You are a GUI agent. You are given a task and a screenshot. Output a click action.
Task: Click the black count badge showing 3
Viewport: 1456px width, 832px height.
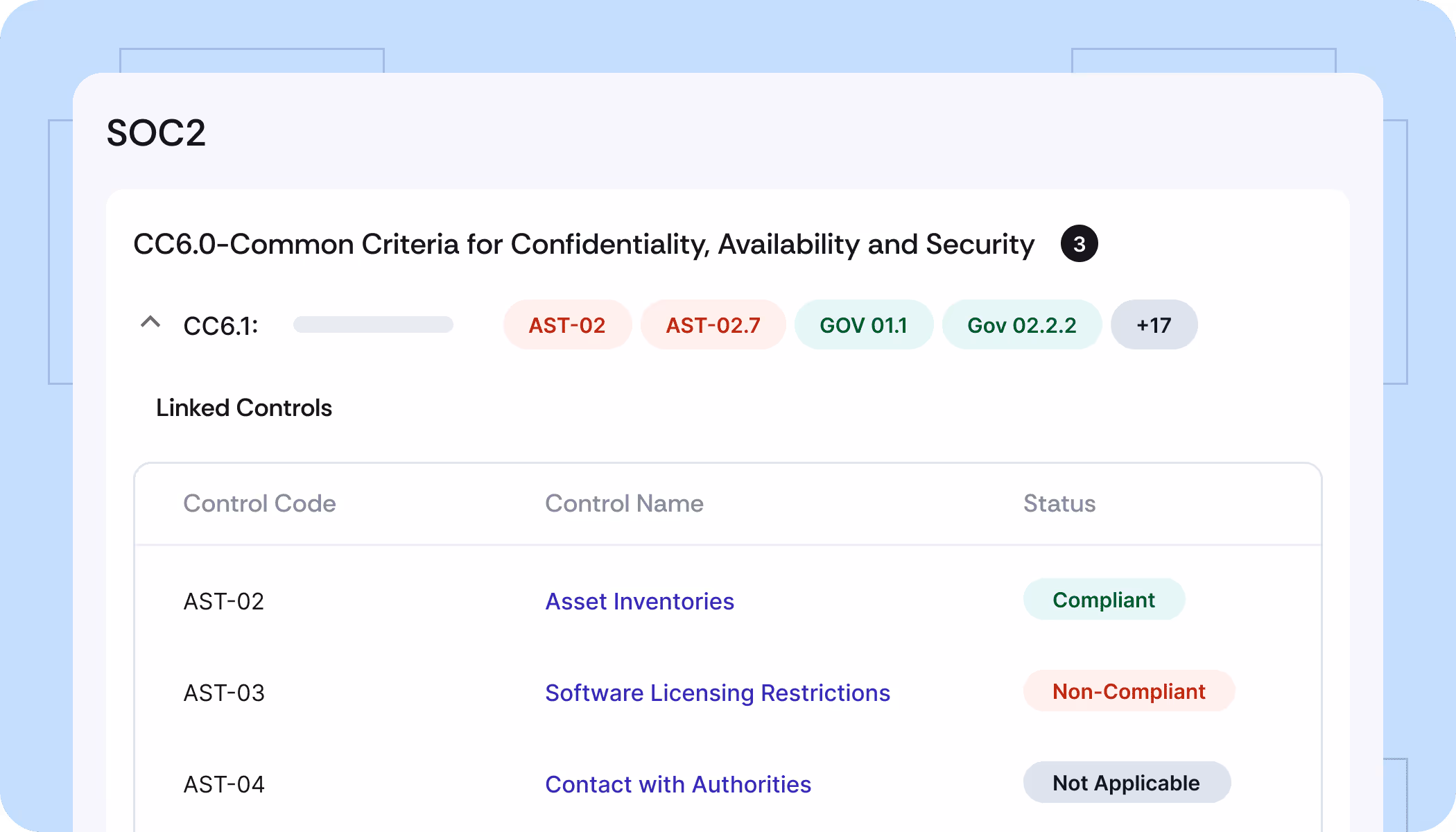pyautogui.click(x=1079, y=244)
